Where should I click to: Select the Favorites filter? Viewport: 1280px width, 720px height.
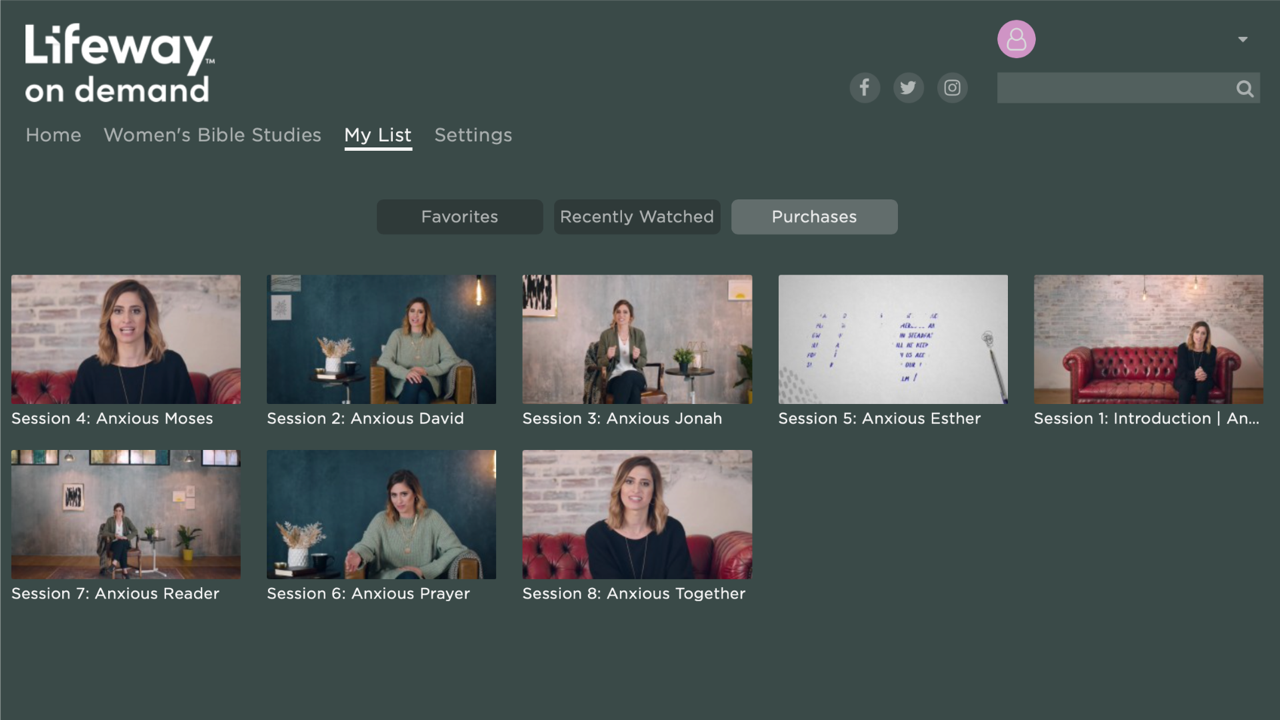point(459,217)
